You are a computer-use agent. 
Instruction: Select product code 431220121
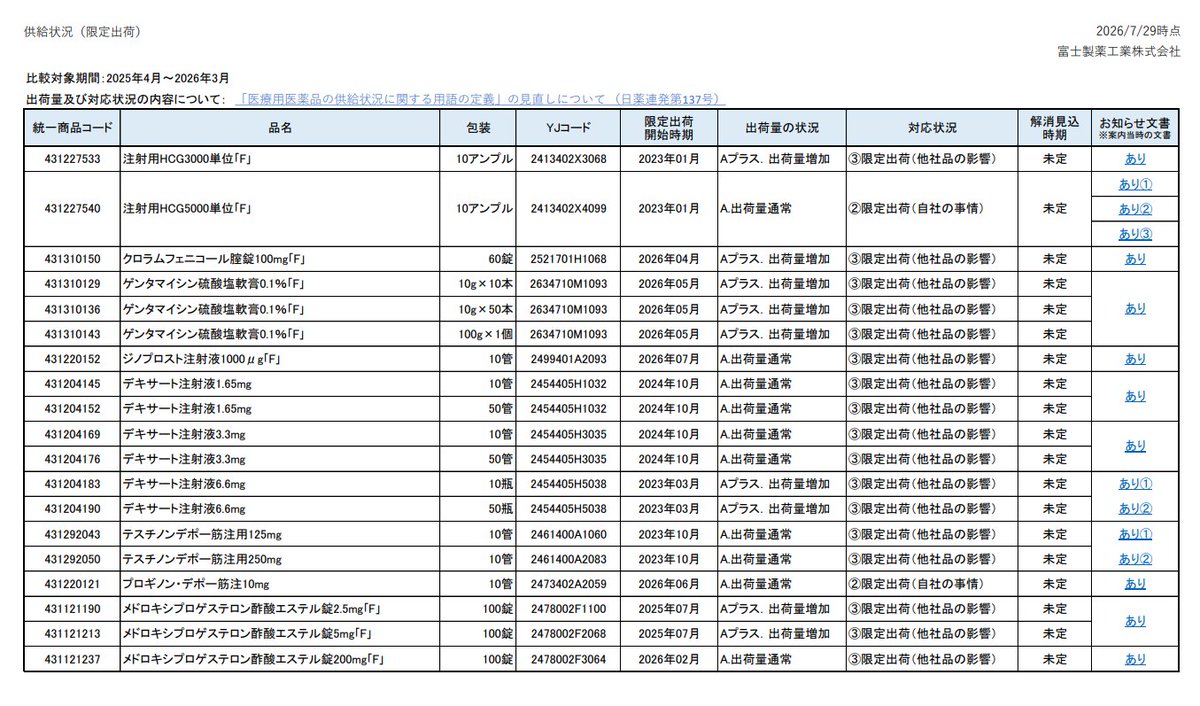pyautogui.click(x=72, y=584)
